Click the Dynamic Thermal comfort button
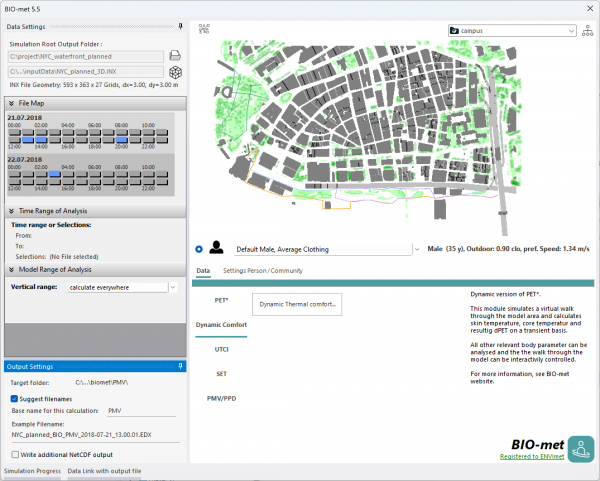600x481 pixels. coord(296,304)
